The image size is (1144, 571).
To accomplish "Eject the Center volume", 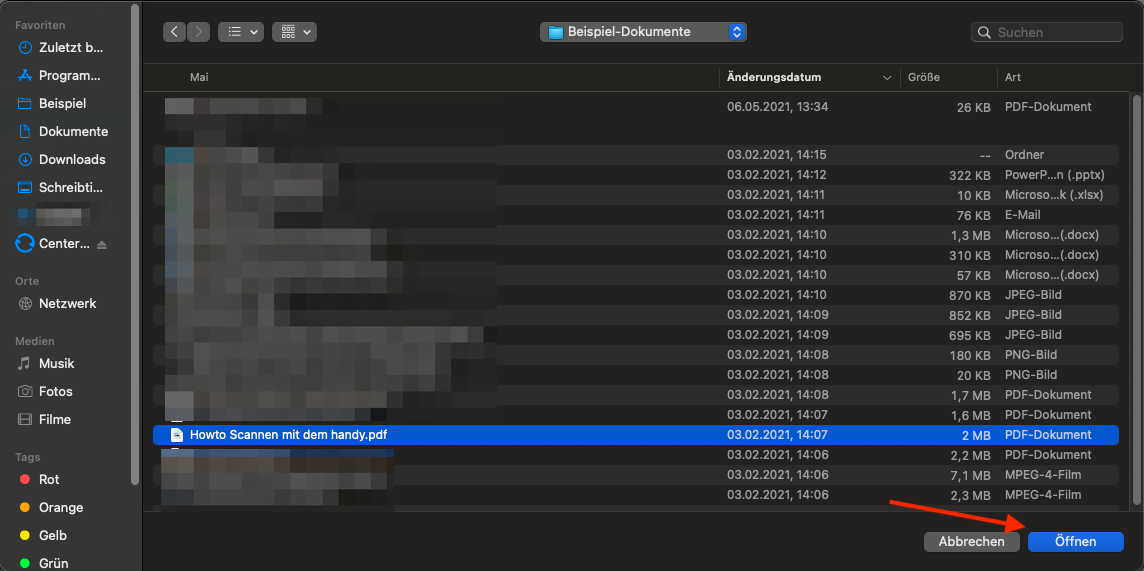I will [x=101, y=244].
